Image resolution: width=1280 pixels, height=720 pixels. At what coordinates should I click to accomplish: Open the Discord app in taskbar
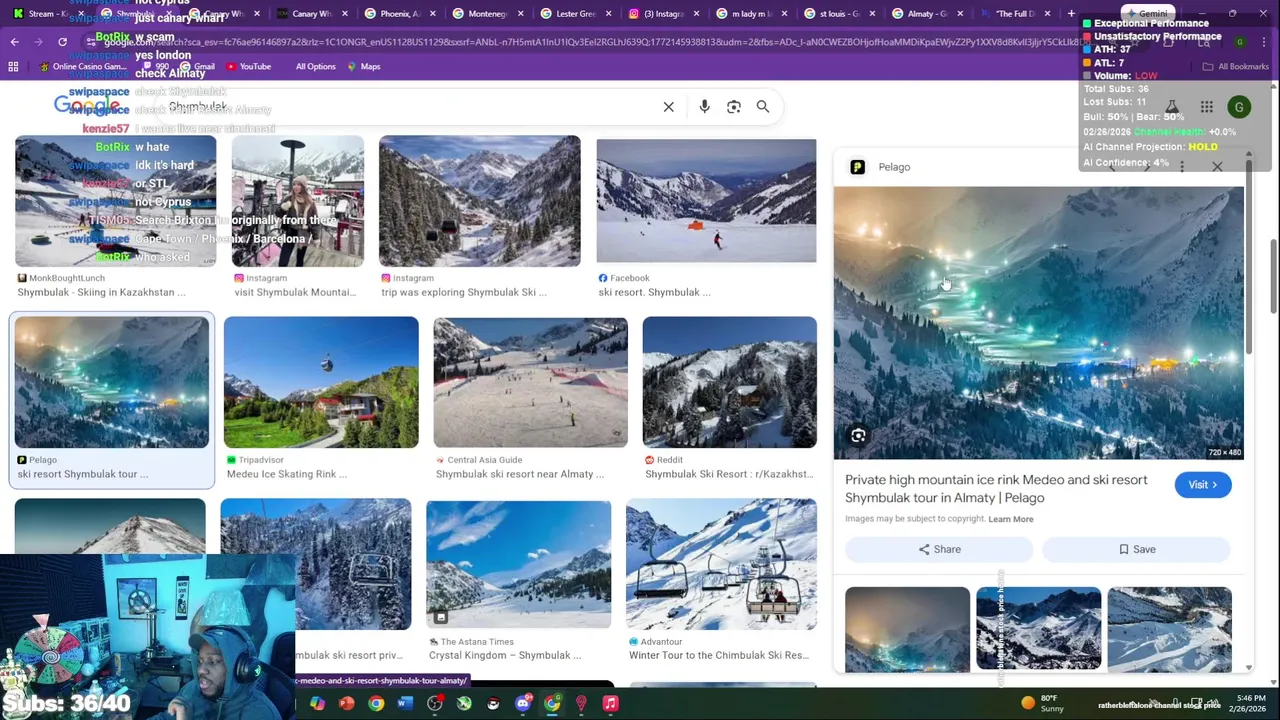[x=523, y=704]
